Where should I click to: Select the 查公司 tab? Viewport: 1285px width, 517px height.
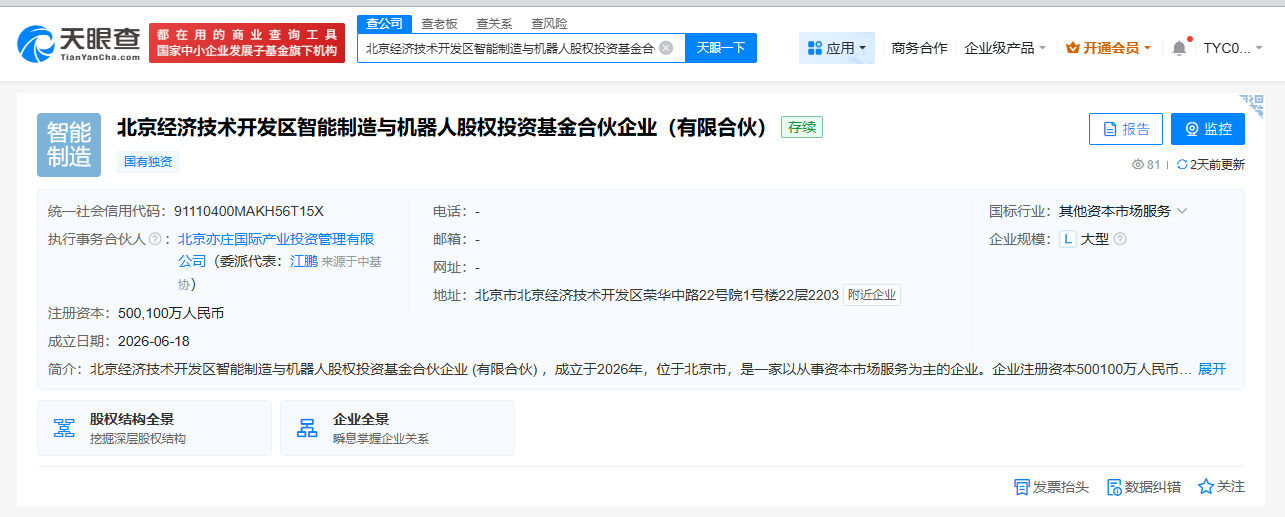coord(385,23)
